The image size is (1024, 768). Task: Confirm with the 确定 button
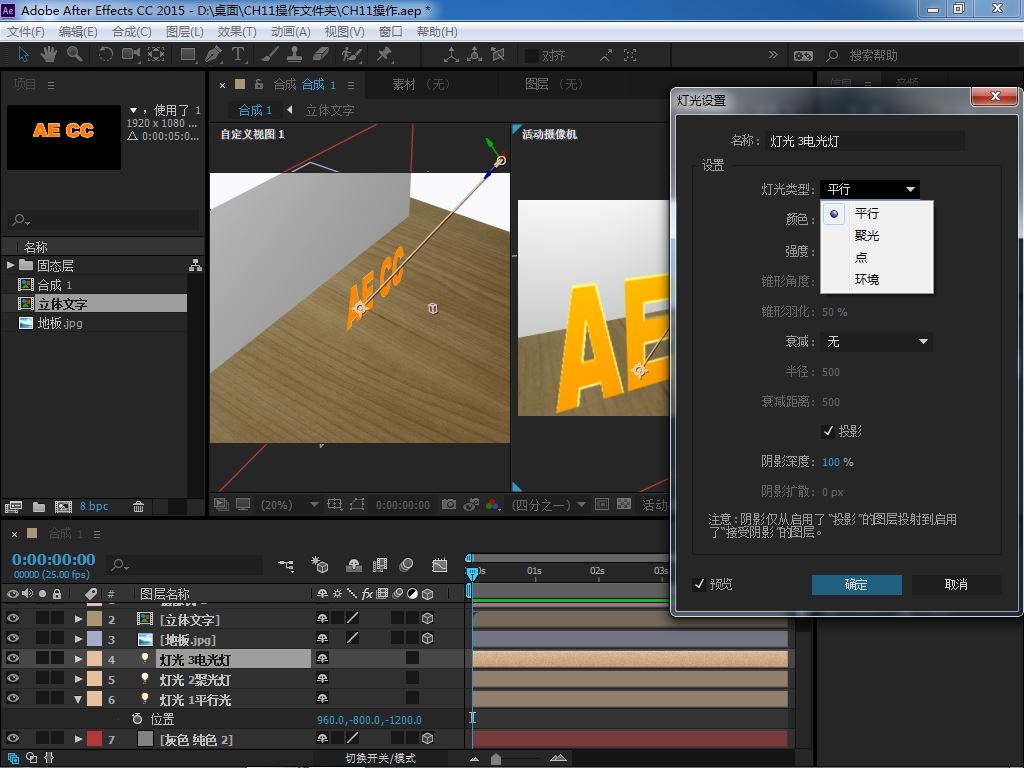point(856,584)
